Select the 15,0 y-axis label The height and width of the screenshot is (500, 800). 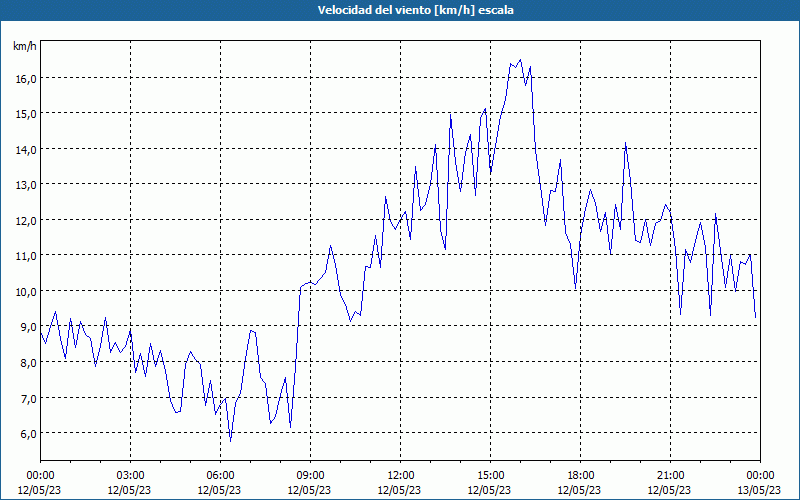click(26, 114)
